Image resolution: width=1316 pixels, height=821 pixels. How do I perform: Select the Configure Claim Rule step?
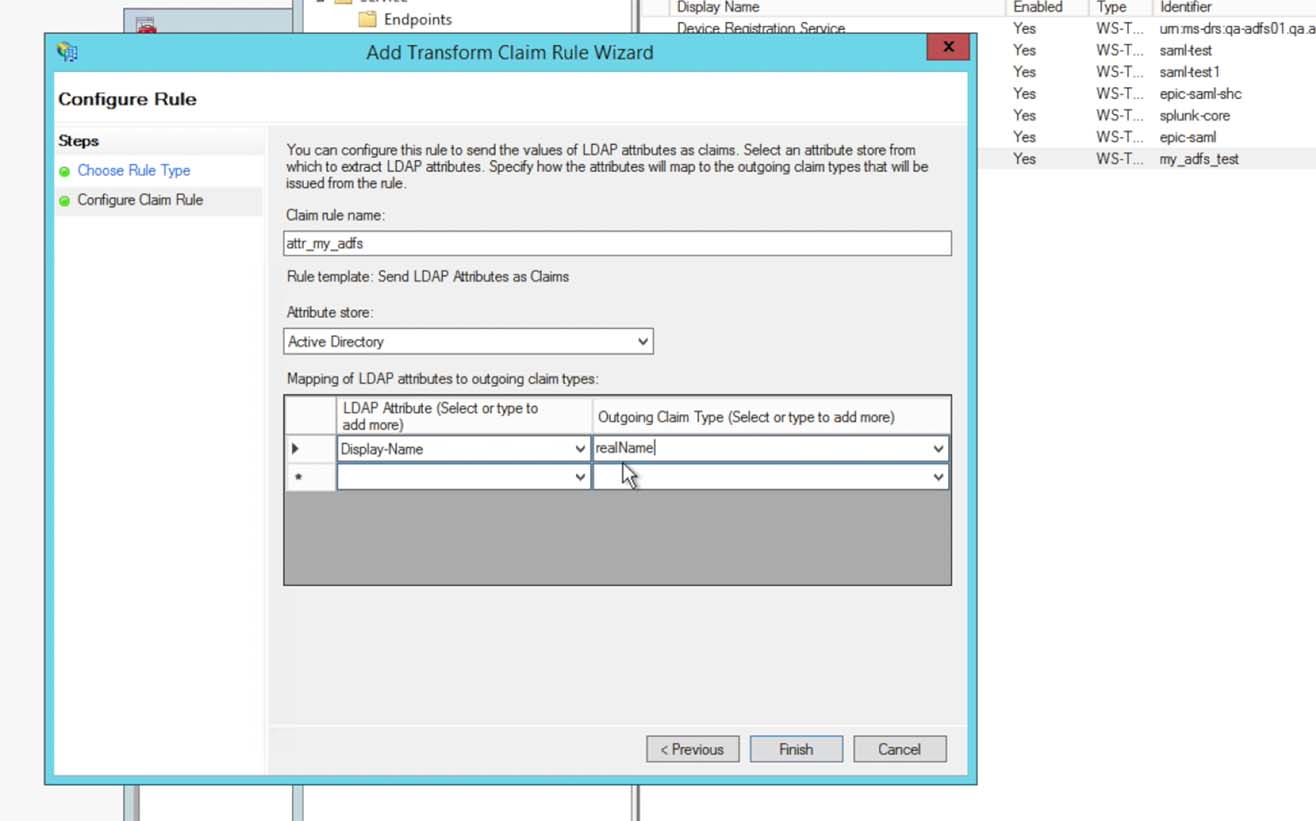coord(140,200)
